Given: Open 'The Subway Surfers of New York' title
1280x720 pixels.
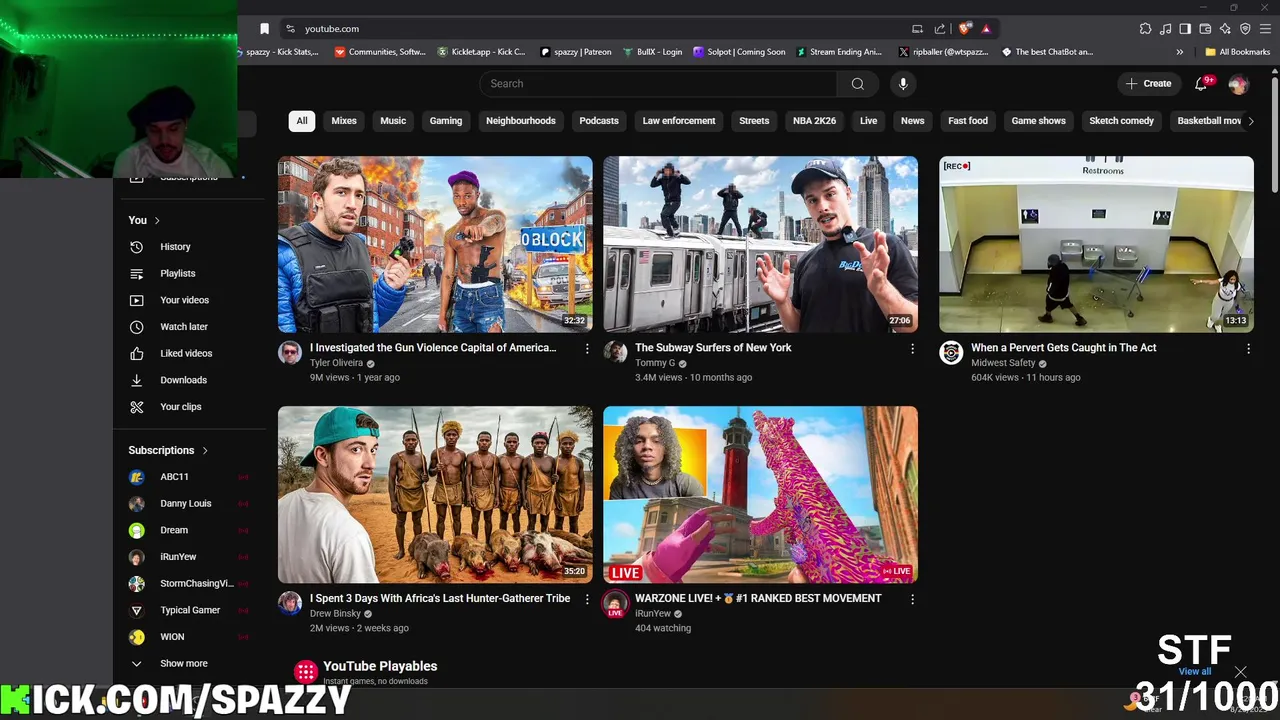Looking at the screenshot, I should [x=713, y=348].
